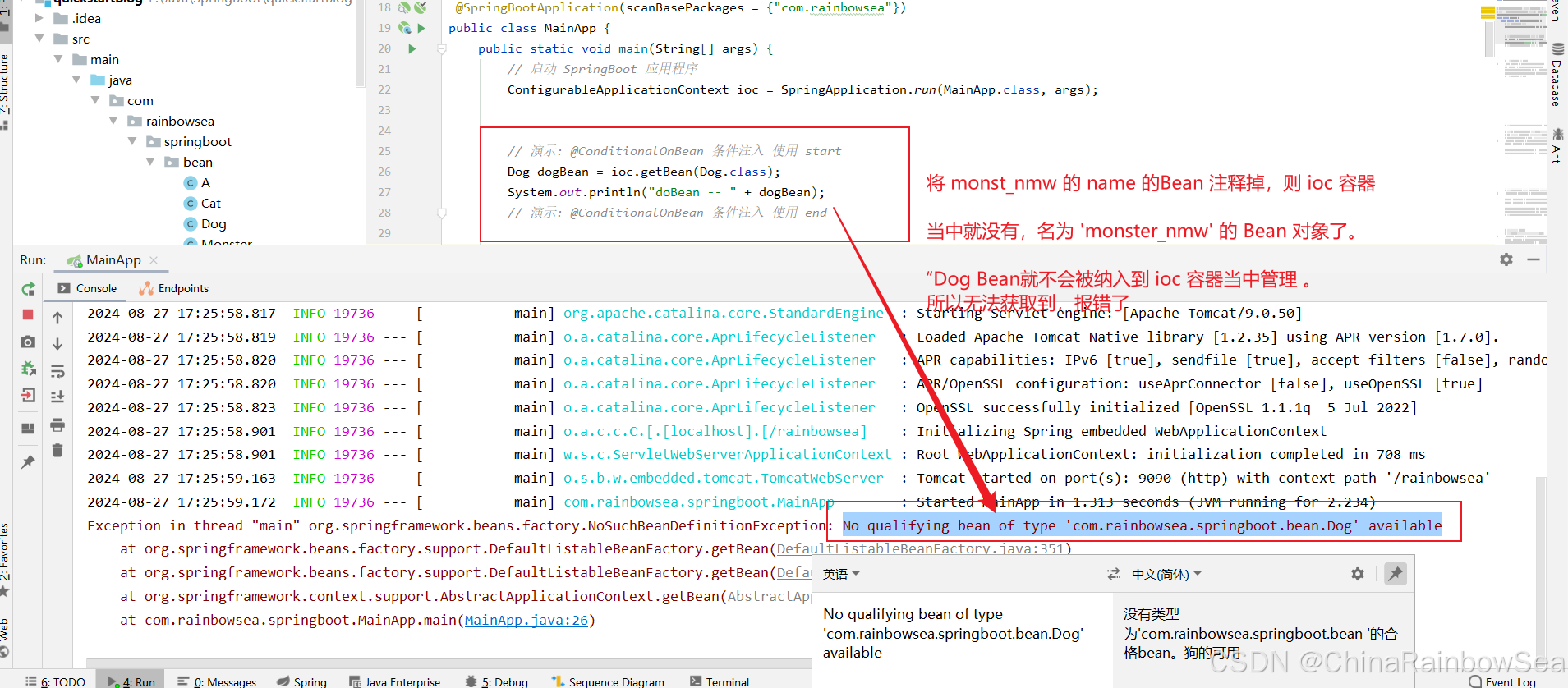The height and width of the screenshot is (688, 1568).
Task: Click the run gutter arrow beside line 19
Action: click(x=421, y=28)
